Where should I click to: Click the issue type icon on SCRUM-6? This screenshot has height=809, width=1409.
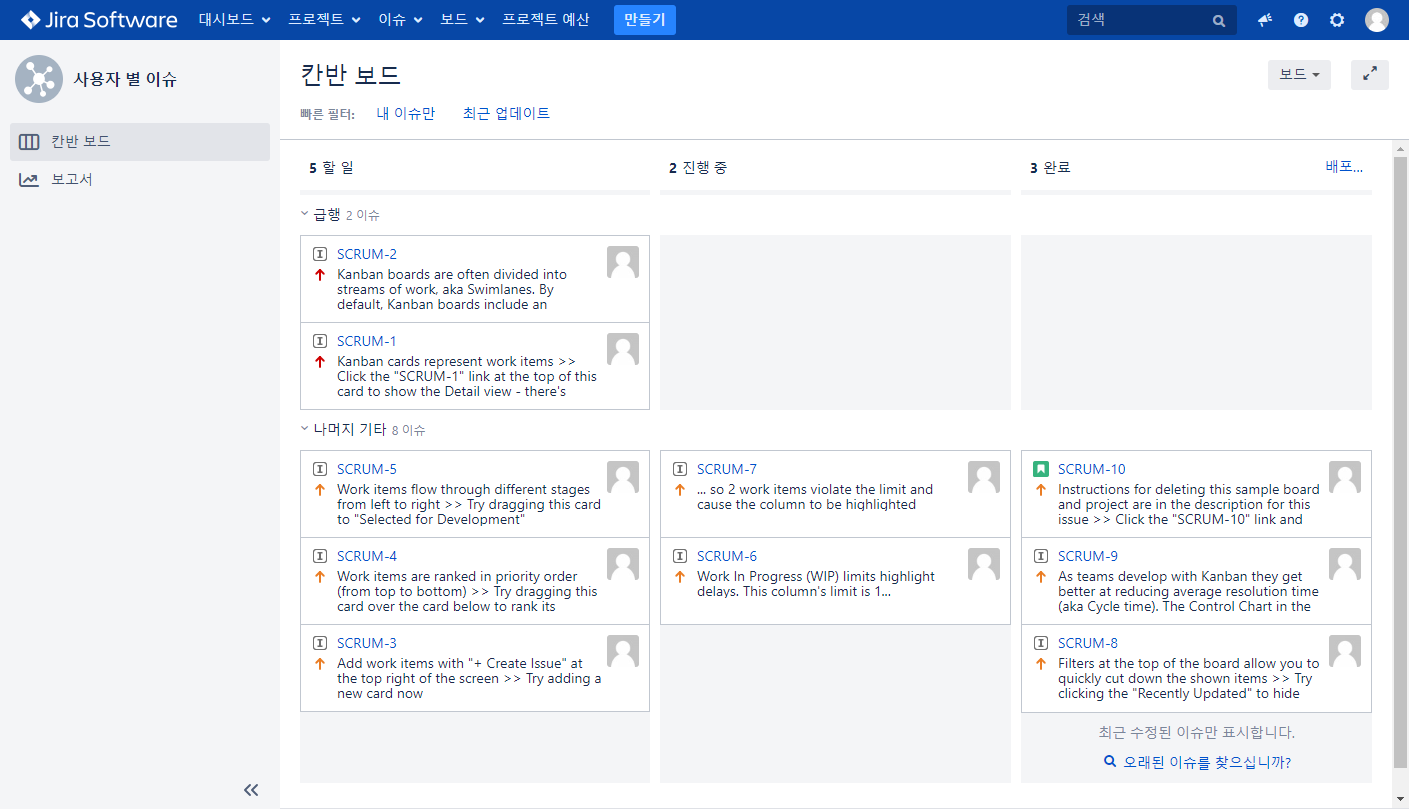(x=680, y=556)
